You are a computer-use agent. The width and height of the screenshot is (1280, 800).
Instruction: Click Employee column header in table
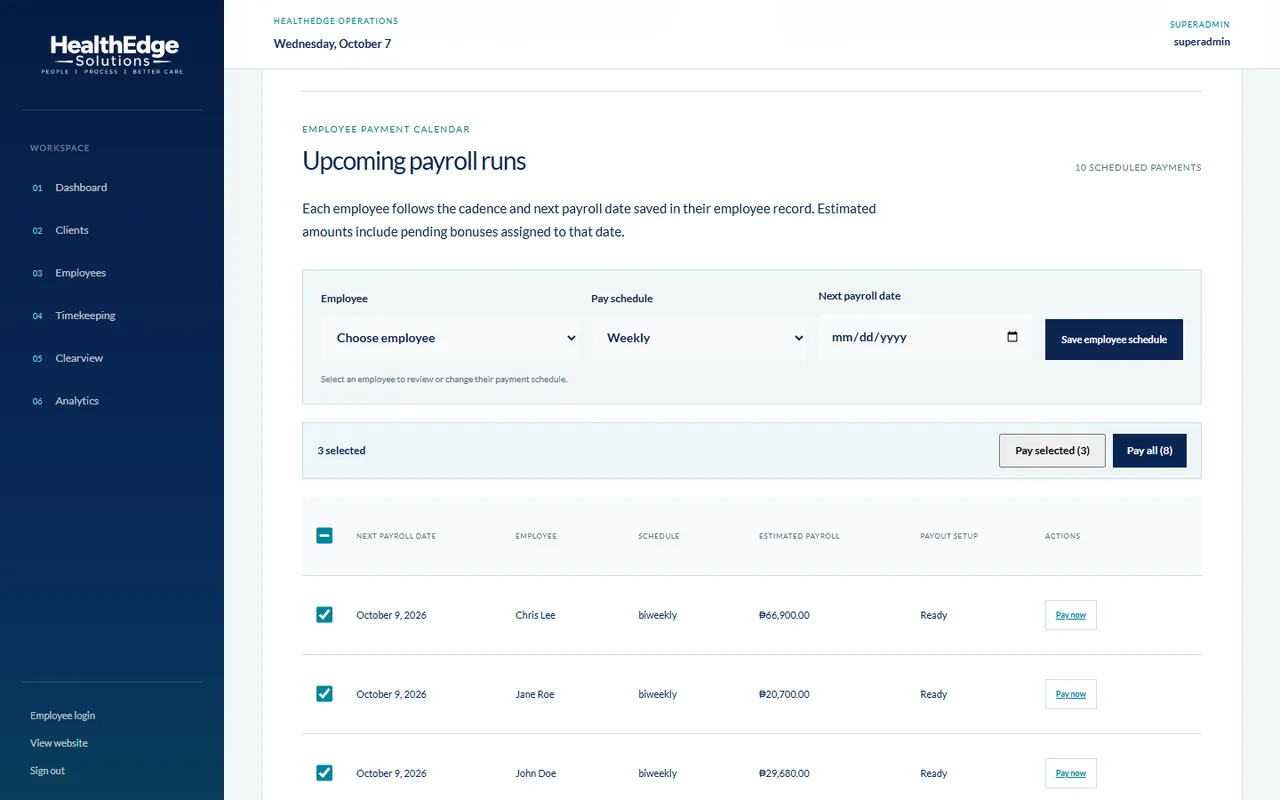point(536,536)
